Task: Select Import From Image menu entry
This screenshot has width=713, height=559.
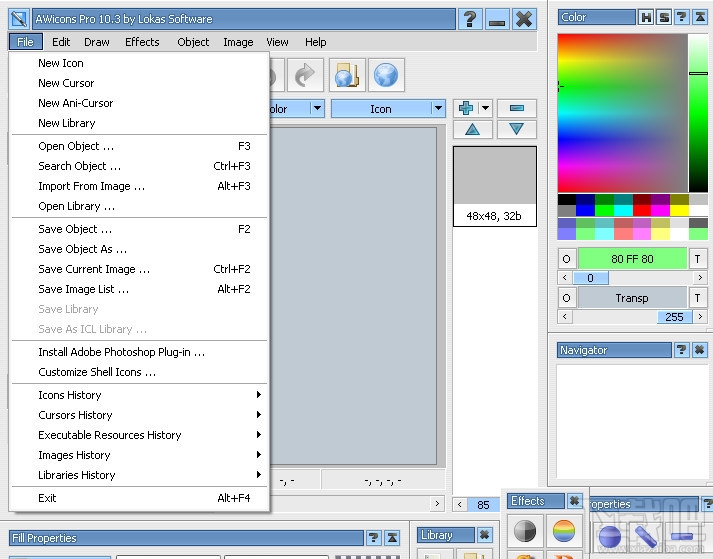Action: (x=139, y=186)
